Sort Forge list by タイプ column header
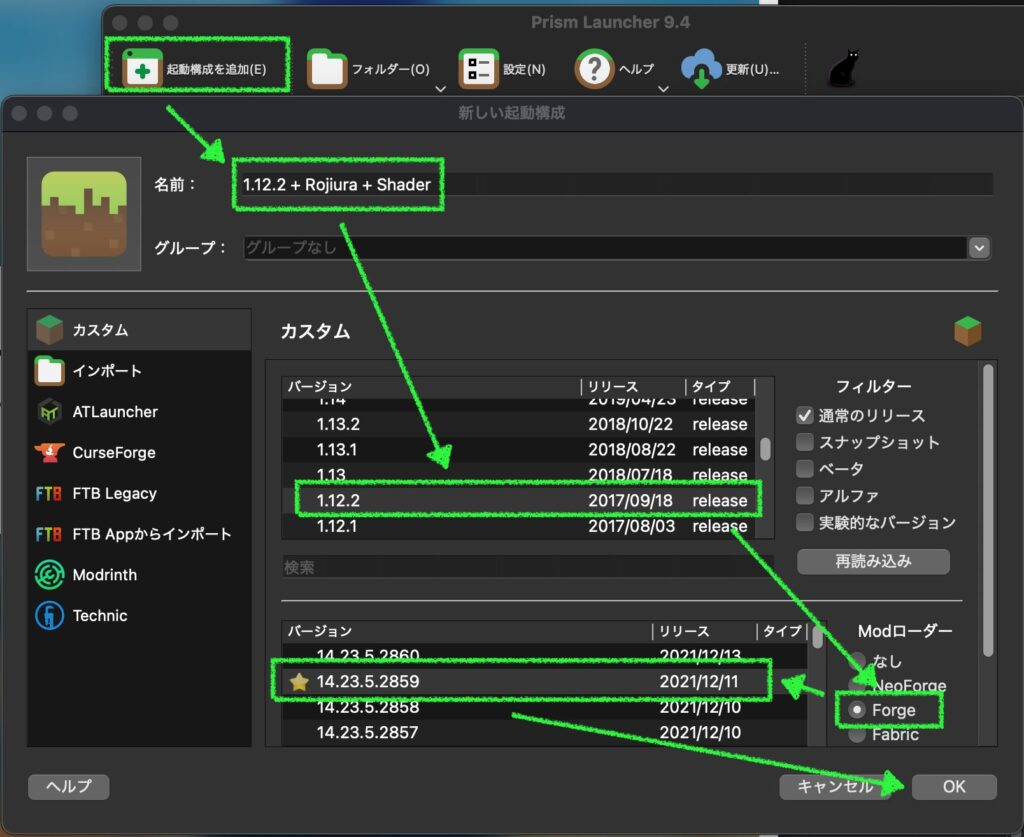 [782, 631]
